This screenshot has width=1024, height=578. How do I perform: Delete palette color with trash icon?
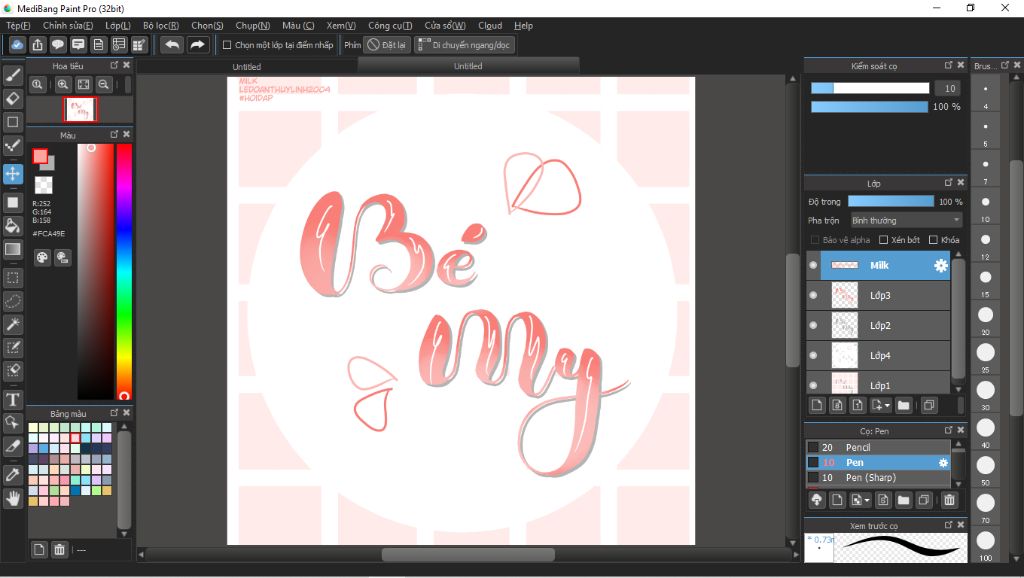tap(59, 549)
